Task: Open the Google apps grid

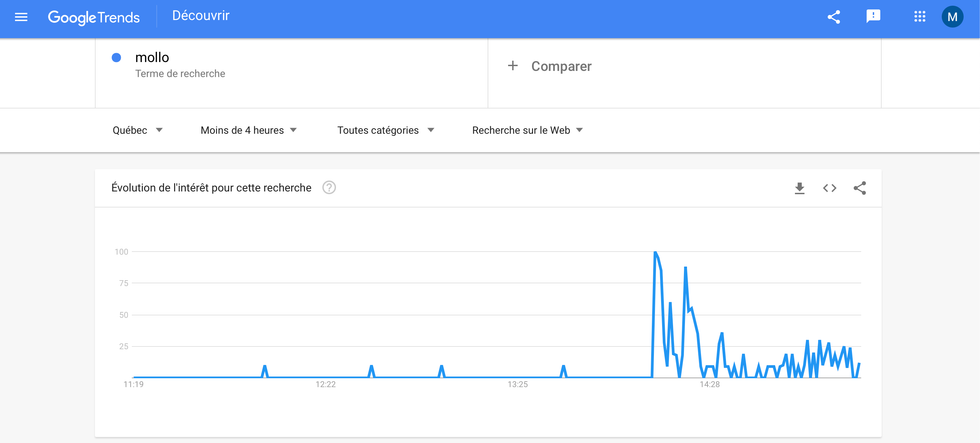Action: tap(920, 17)
